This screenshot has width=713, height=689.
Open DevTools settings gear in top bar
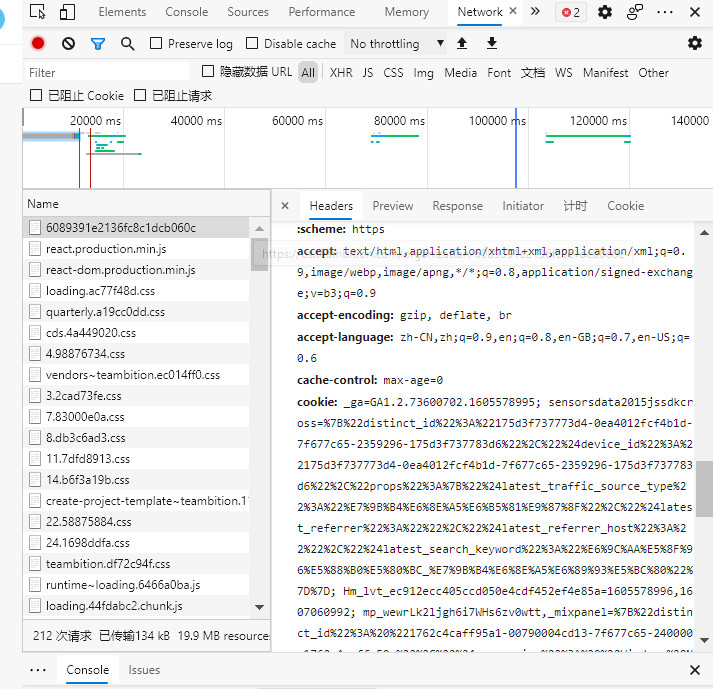[604, 12]
